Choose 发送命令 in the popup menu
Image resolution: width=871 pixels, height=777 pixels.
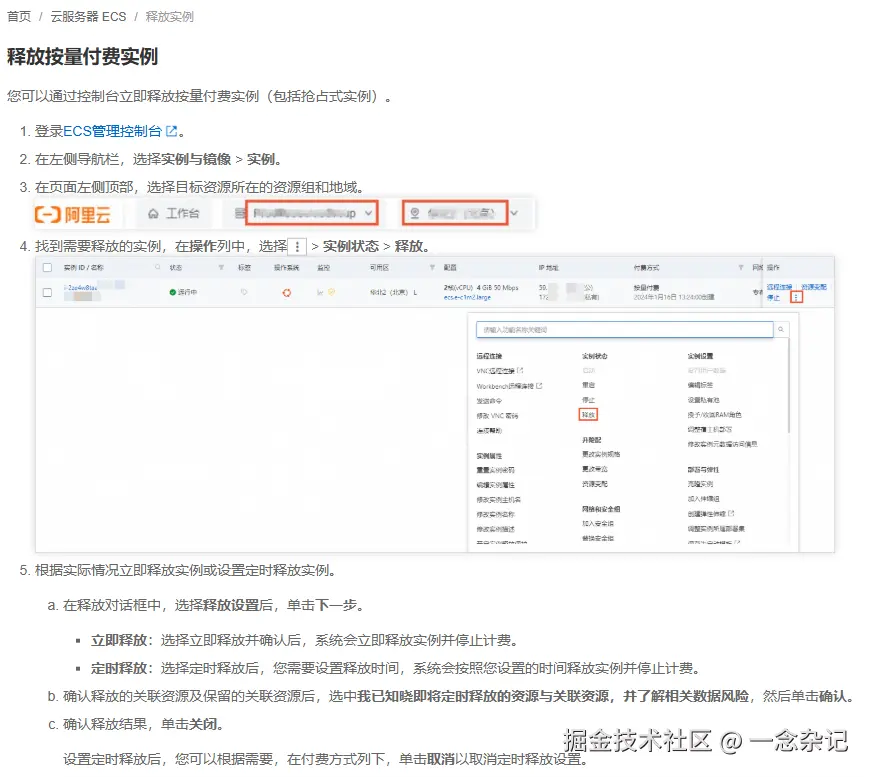point(489,400)
